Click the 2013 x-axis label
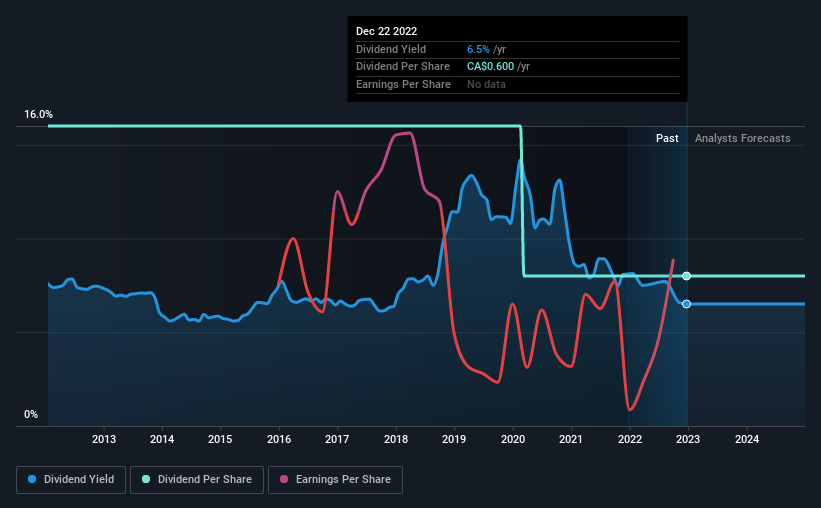This screenshot has height=508, width=821. 104,439
